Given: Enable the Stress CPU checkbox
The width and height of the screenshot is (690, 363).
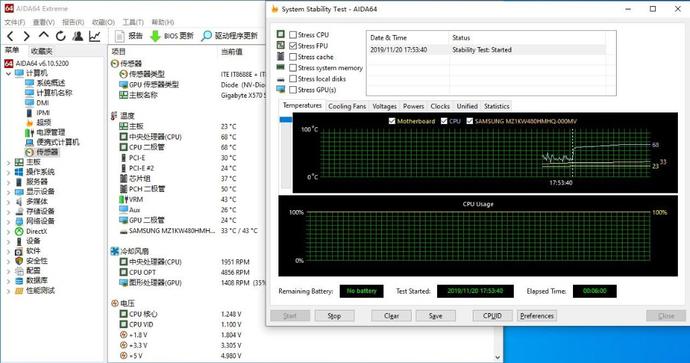Looking at the screenshot, I should click(x=293, y=35).
